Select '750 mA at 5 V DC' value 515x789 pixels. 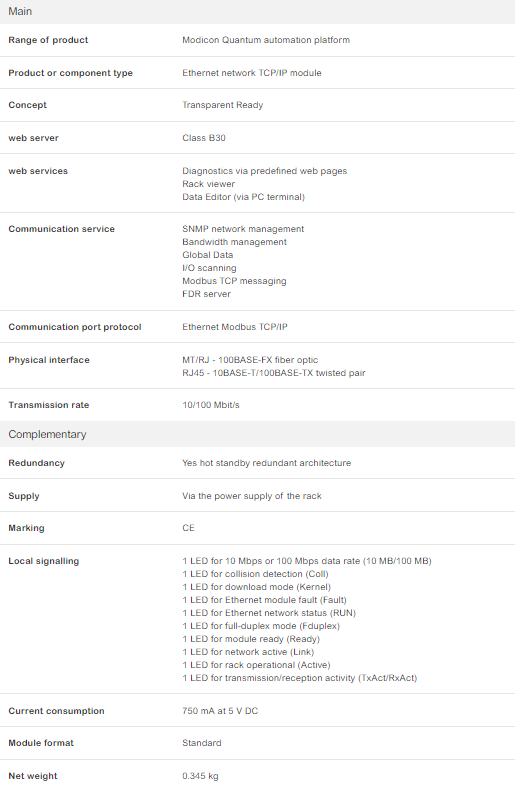pyautogui.click(x=220, y=711)
